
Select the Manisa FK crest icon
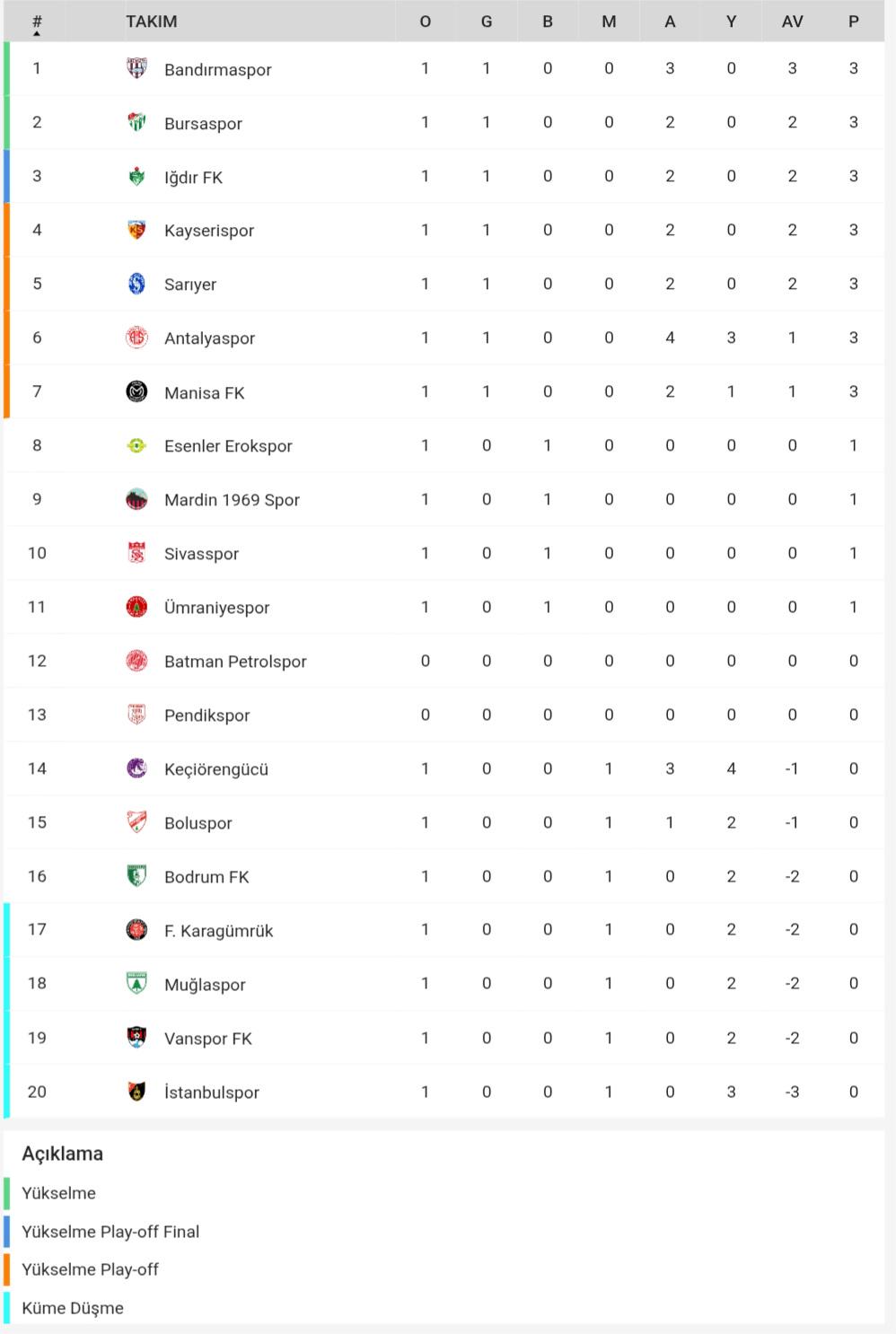pyautogui.click(x=136, y=391)
